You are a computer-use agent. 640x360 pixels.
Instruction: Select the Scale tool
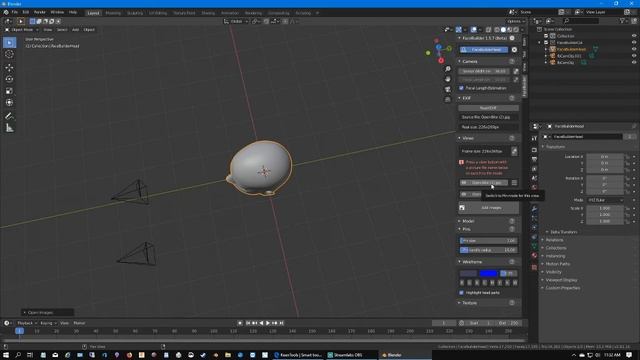pos(9,91)
